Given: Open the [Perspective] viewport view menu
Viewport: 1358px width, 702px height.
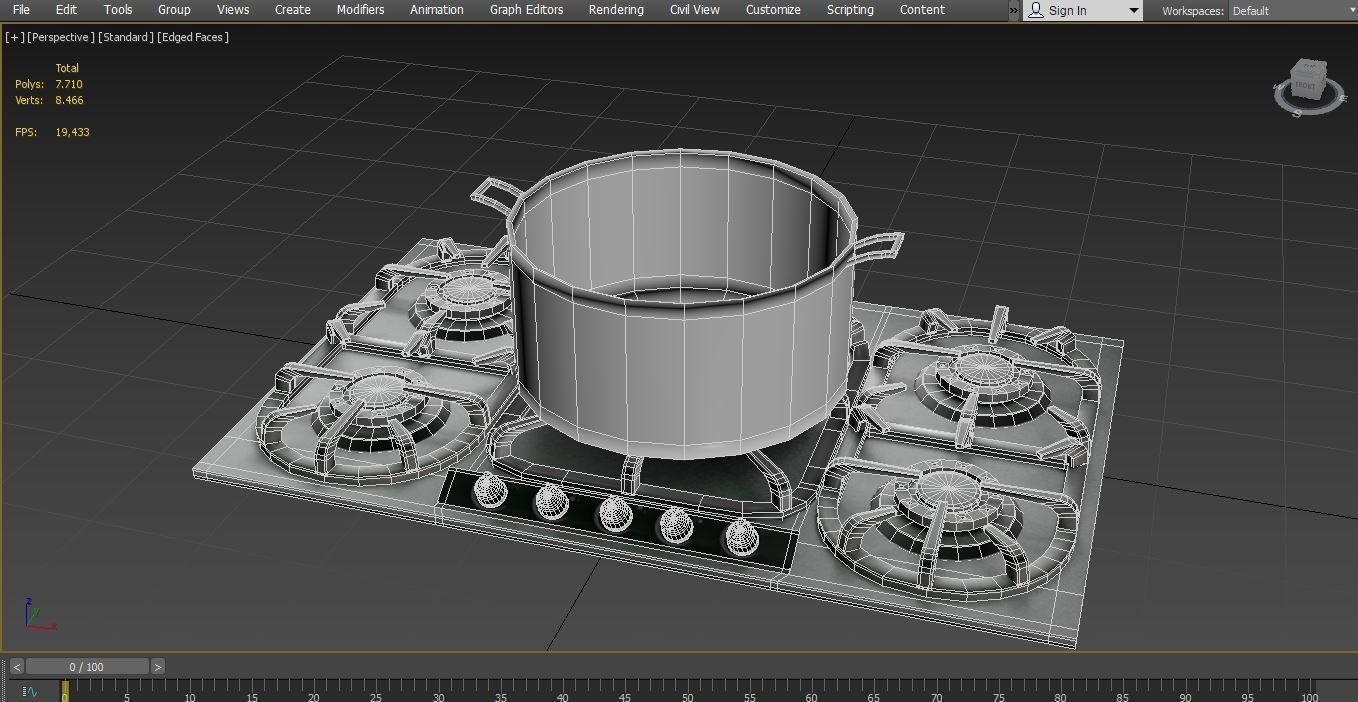Looking at the screenshot, I should [x=61, y=37].
